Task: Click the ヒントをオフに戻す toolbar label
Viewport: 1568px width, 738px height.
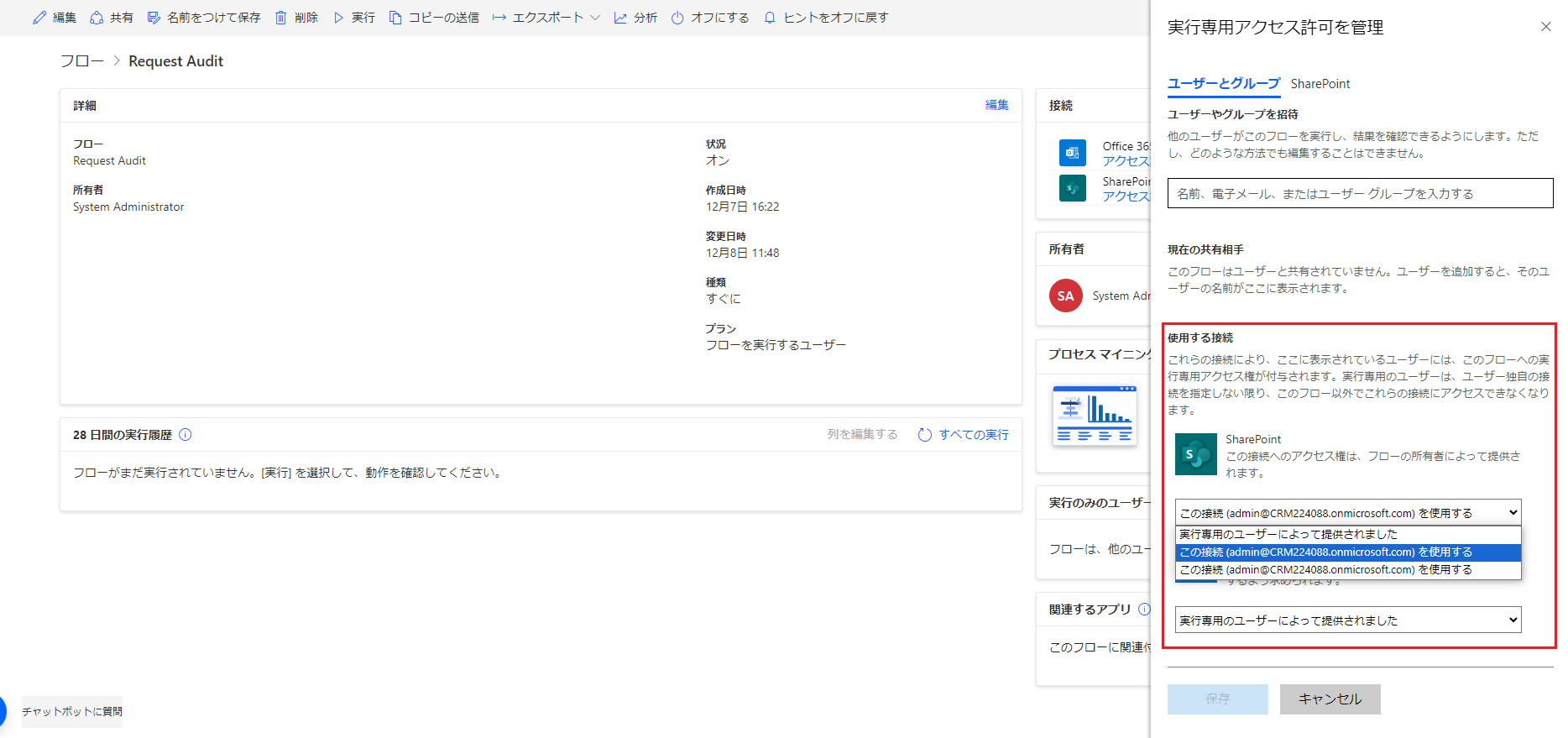Action: tap(835, 18)
